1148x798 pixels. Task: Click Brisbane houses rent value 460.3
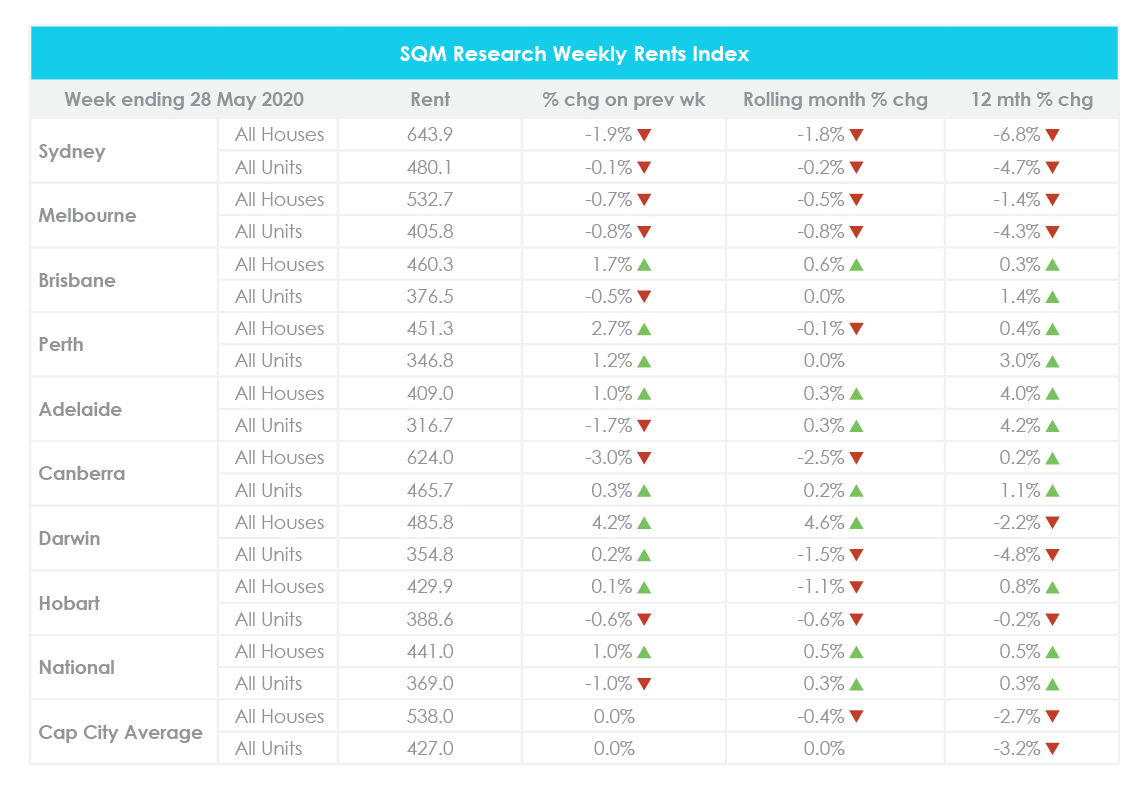coord(430,264)
